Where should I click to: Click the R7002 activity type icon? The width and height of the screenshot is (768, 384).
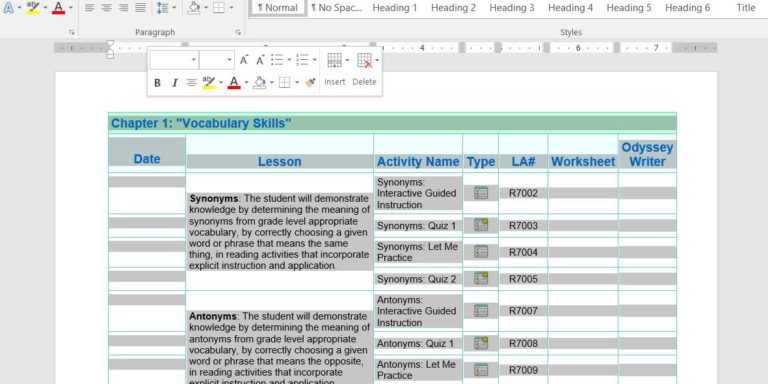coord(481,193)
